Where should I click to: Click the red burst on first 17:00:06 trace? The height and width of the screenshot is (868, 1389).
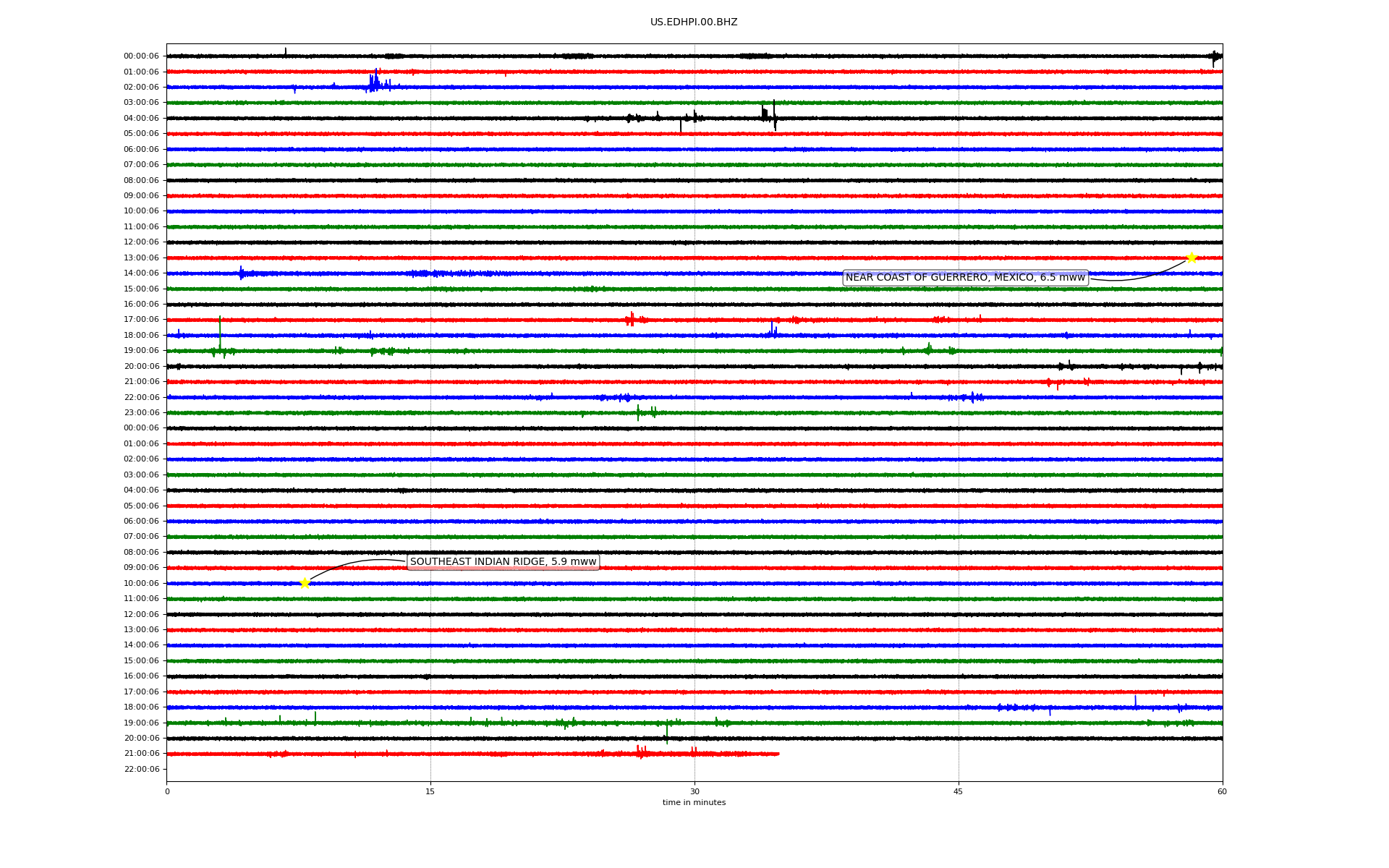tap(631, 319)
